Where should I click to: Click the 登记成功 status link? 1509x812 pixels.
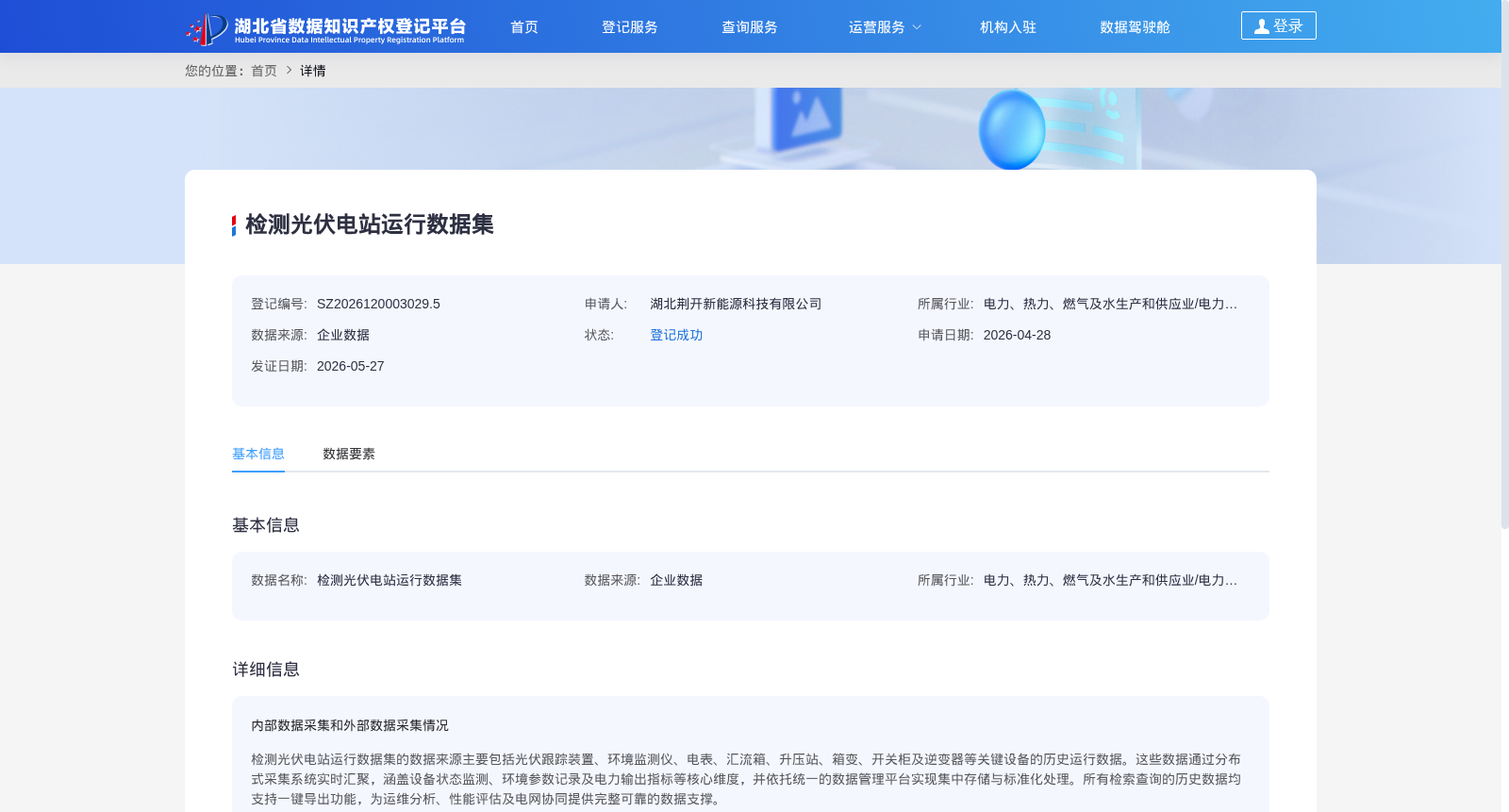click(x=676, y=335)
